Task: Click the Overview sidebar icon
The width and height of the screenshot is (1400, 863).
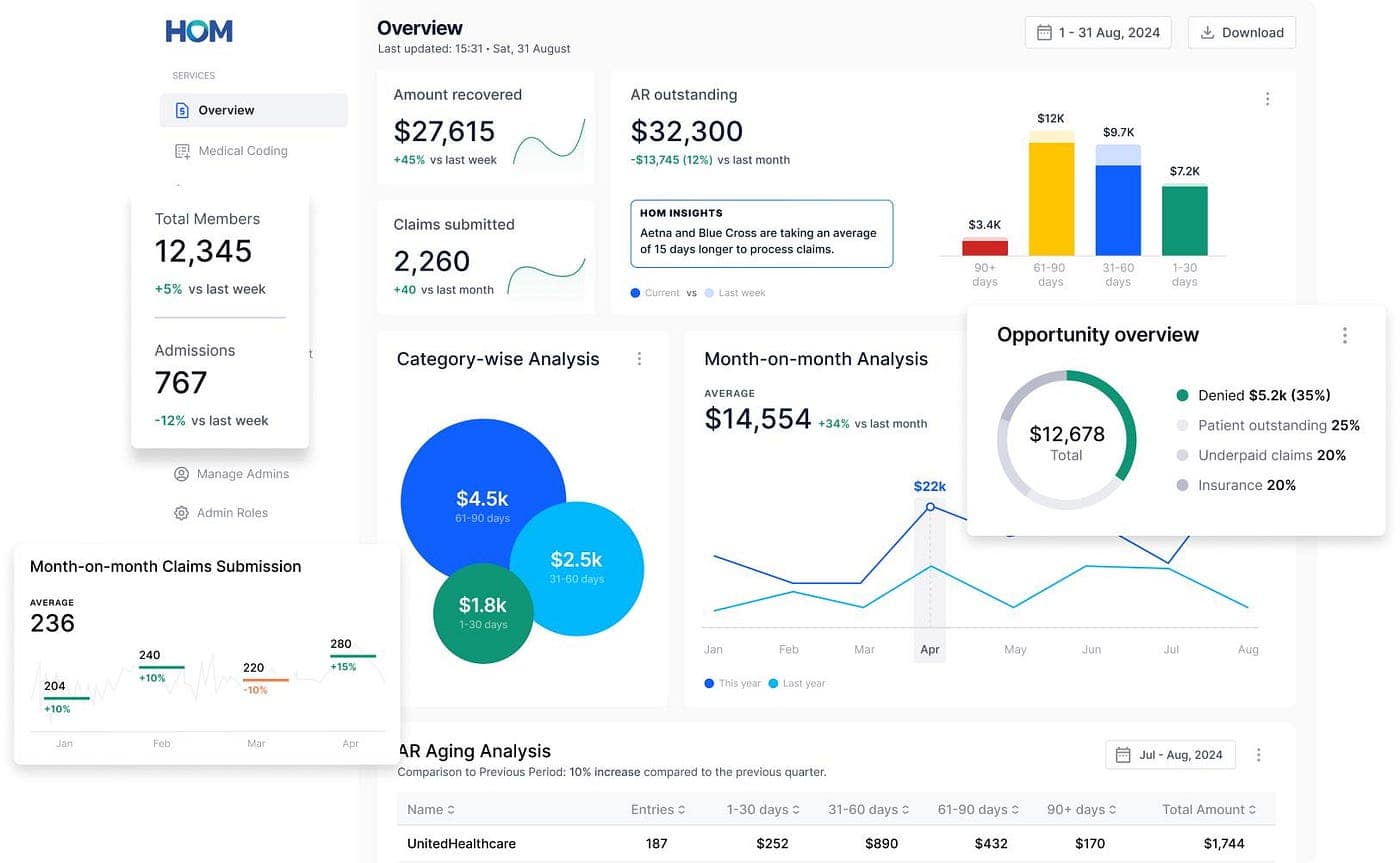Action: click(x=182, y=110)
